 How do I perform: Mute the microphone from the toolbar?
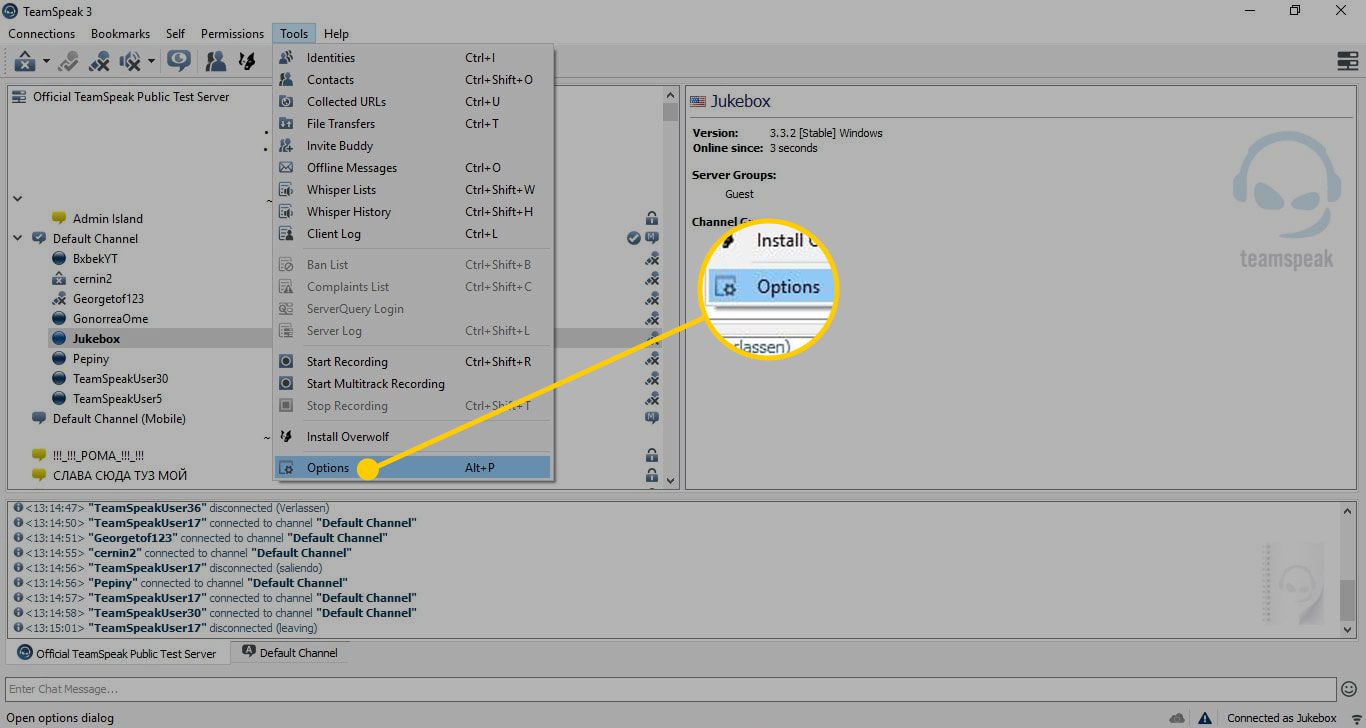click(x=99, y=62)
